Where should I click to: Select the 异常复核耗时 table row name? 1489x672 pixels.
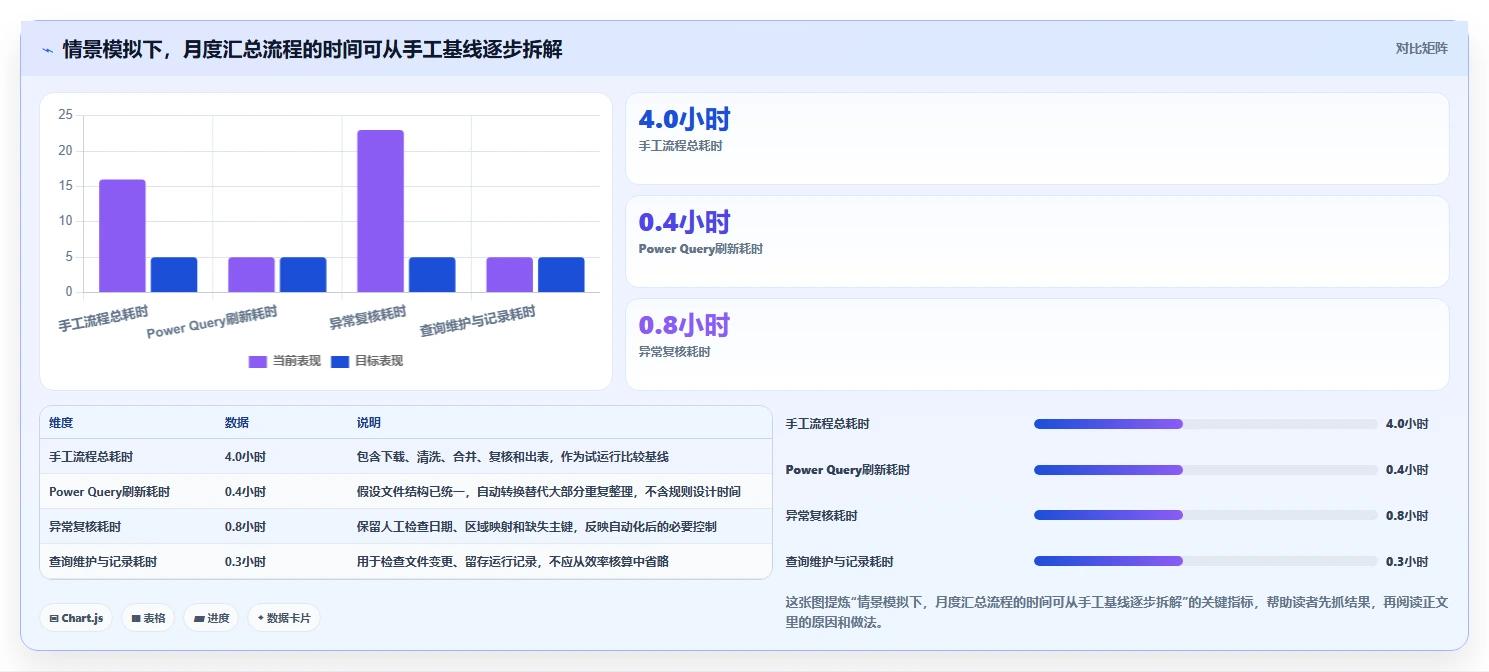point(85,527)
